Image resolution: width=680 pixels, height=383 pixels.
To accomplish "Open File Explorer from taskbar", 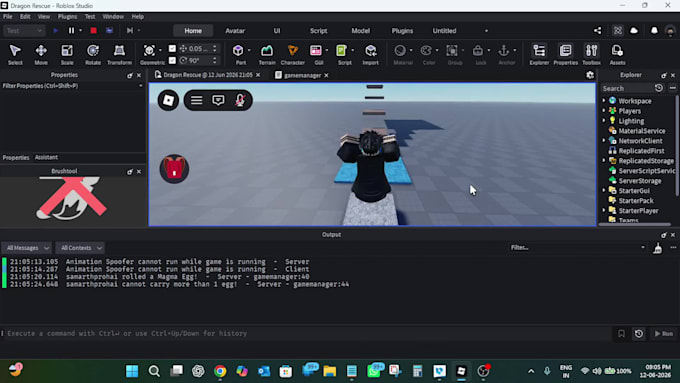I will pyautogui.click(x=330, y=371).
